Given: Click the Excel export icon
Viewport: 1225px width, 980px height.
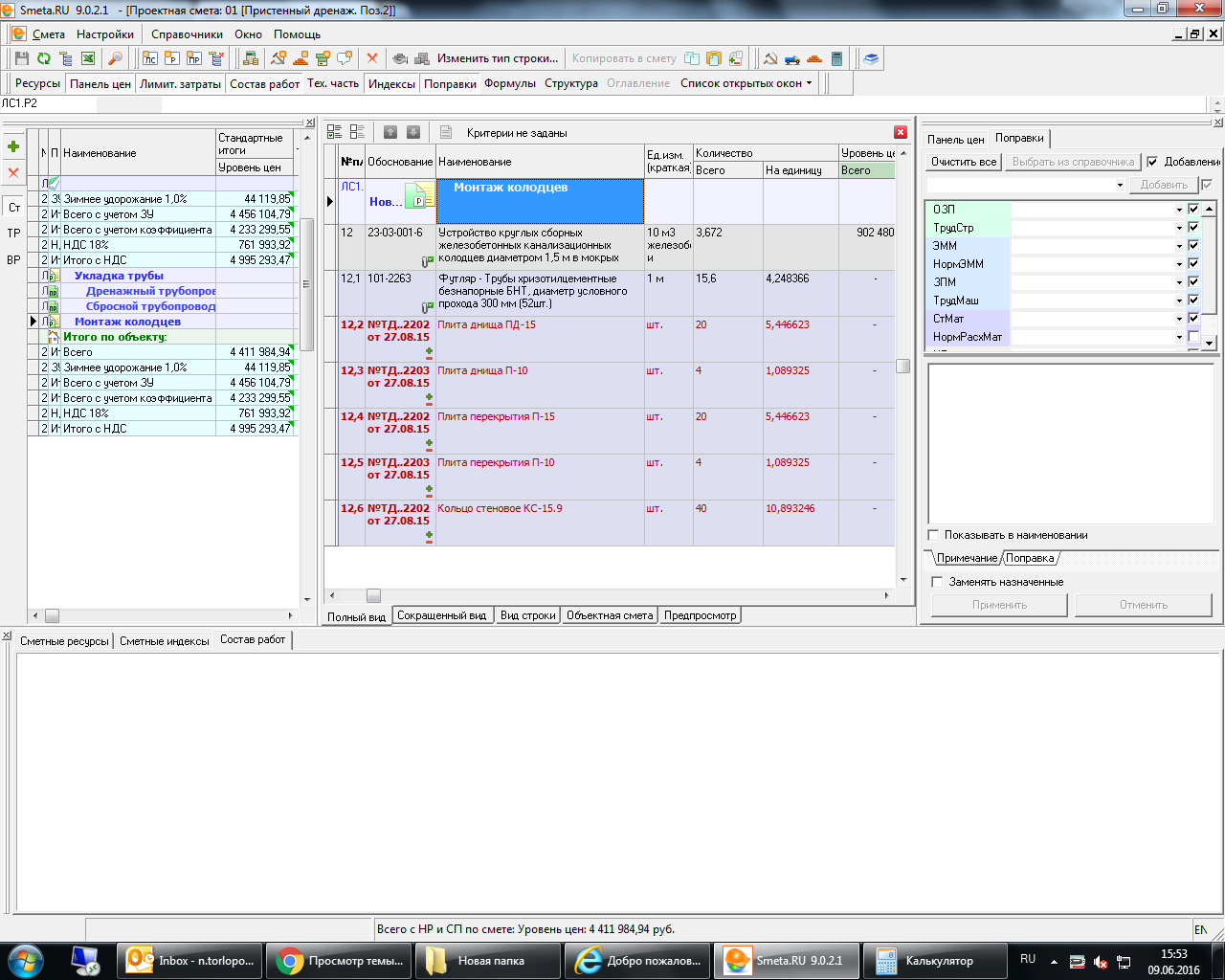Looking at the screenshot, I should click(x=88, y=58).
